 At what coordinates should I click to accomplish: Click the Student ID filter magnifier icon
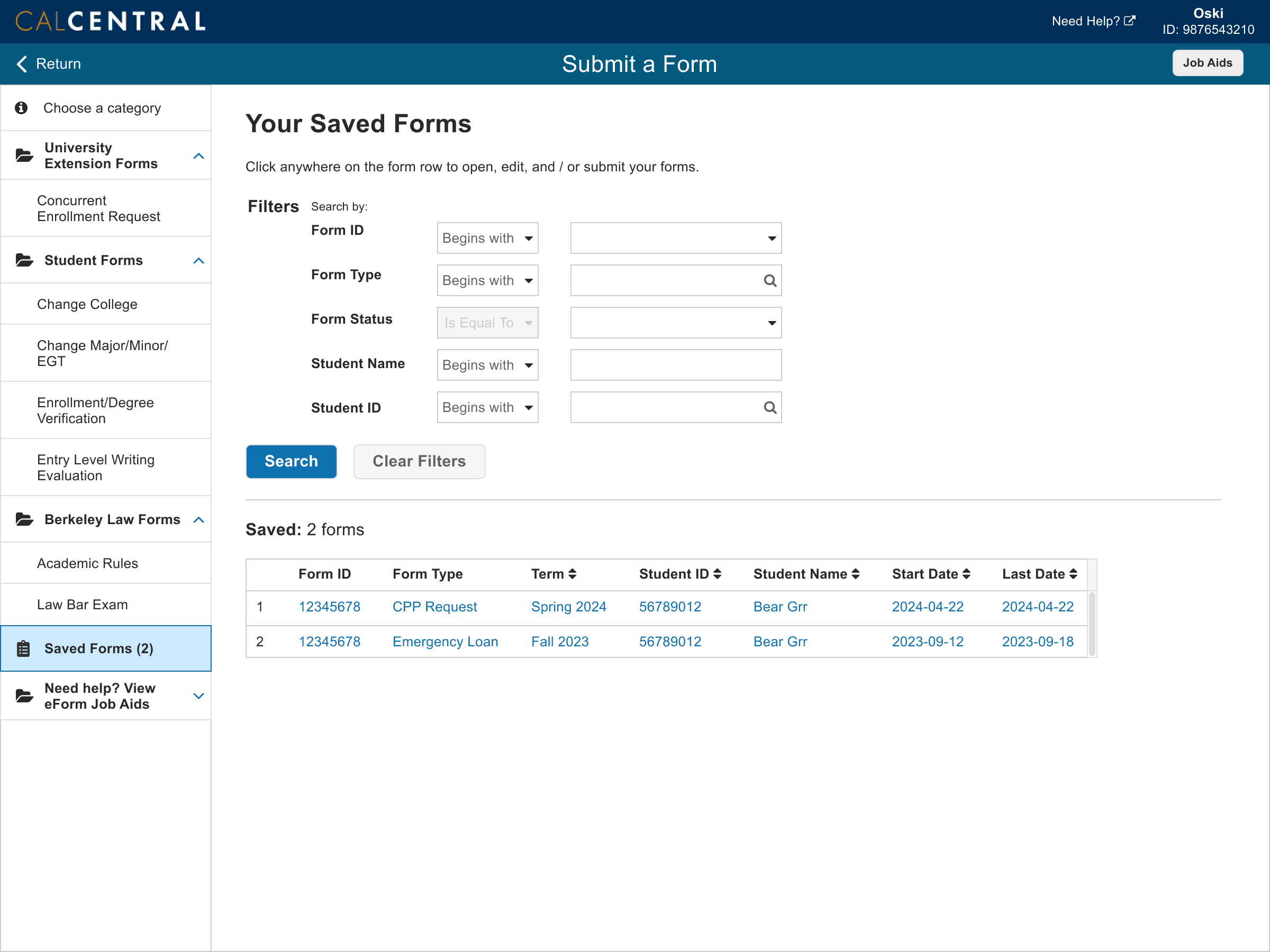click(x=769, y=407)
